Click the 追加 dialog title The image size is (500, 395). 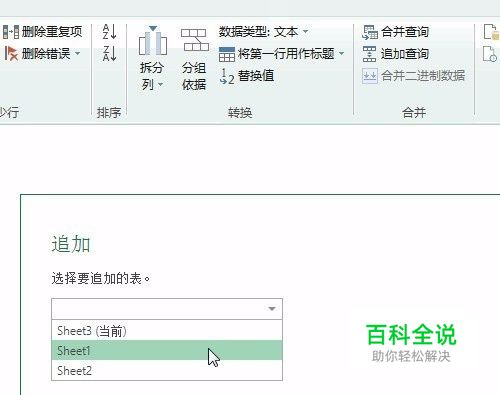tap(71, 244)
